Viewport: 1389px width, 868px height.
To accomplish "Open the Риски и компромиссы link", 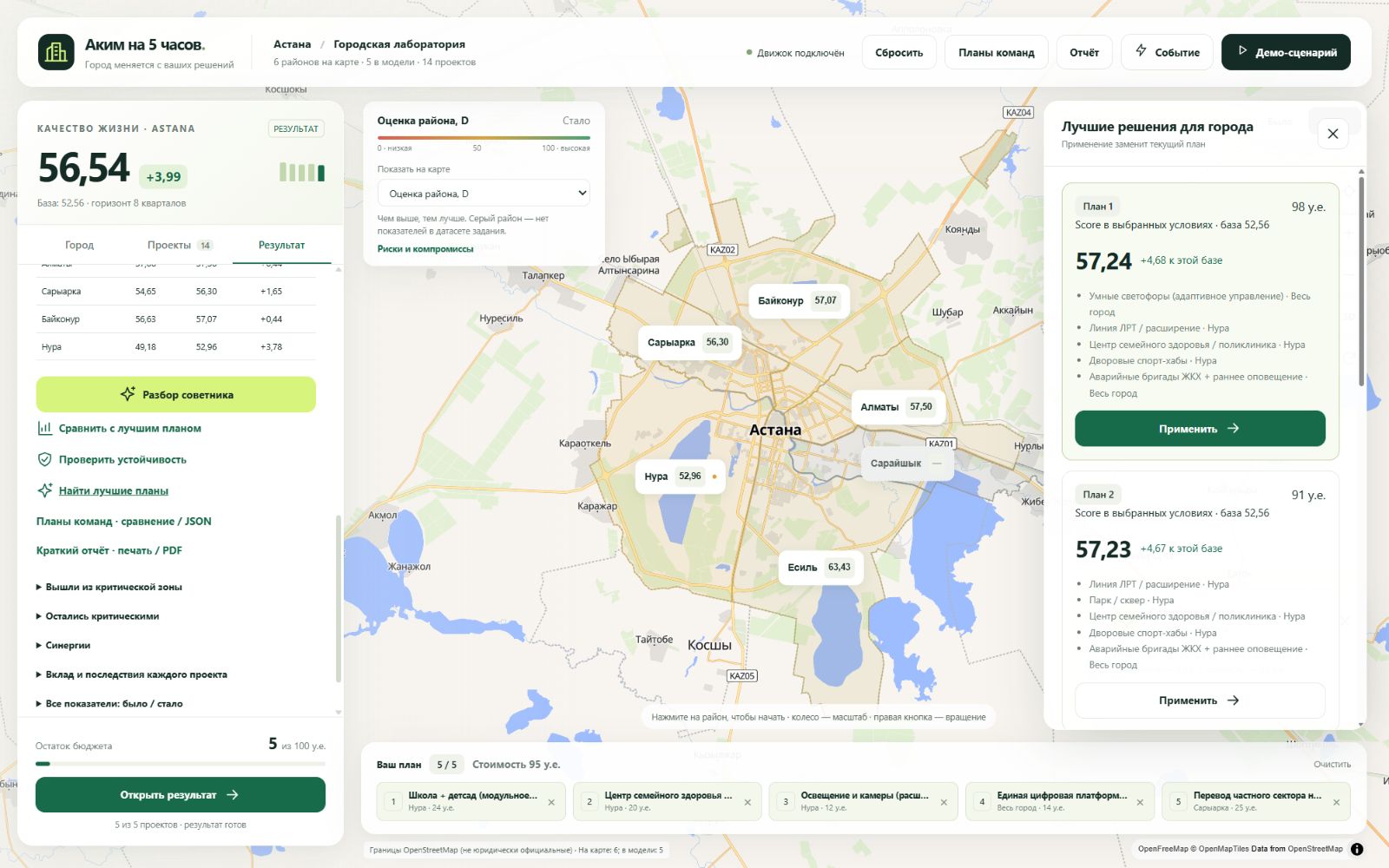I will 425,249.
